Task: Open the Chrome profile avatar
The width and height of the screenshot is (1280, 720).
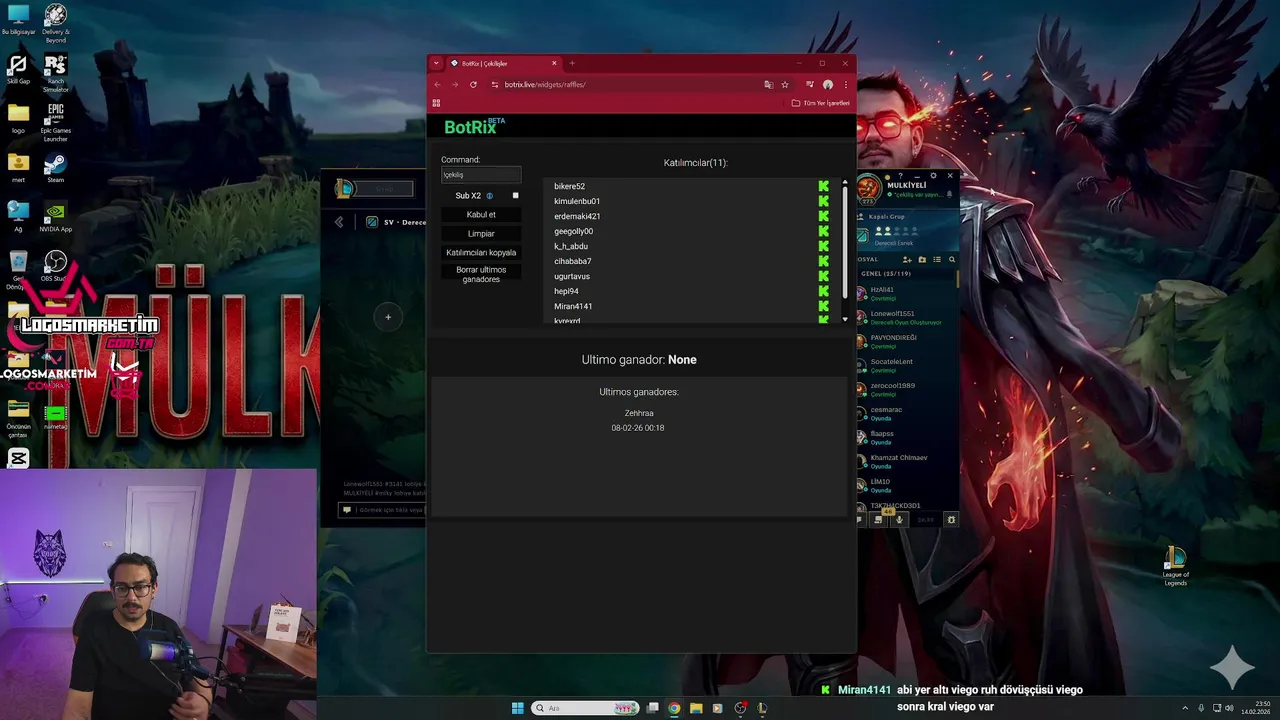Action: [x=827, y=85]
